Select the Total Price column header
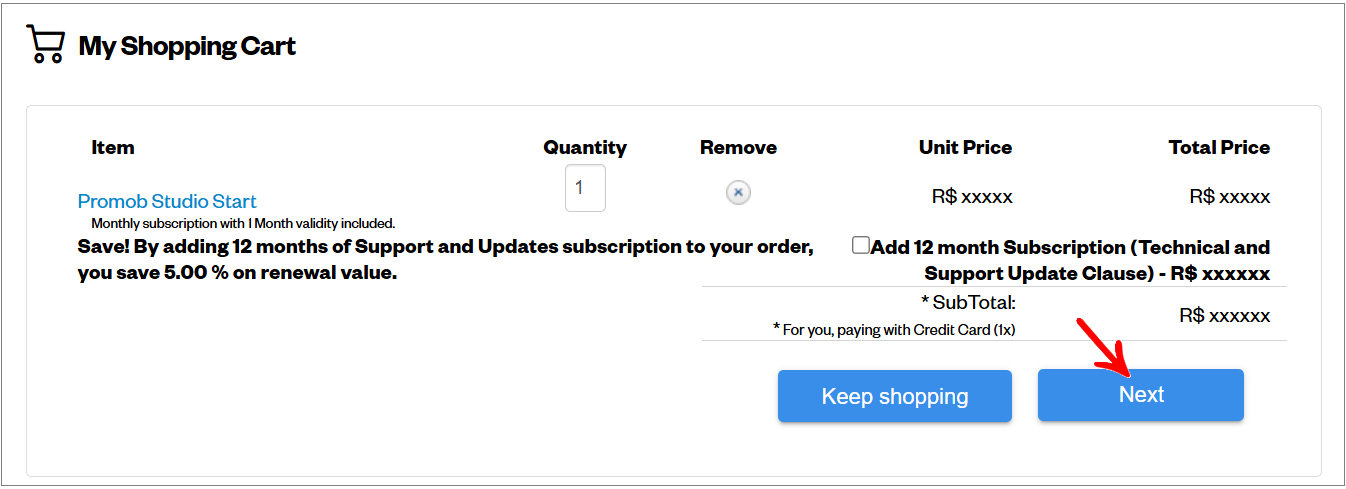This screenshot has height=489, width=1346. coord(1219,147)
